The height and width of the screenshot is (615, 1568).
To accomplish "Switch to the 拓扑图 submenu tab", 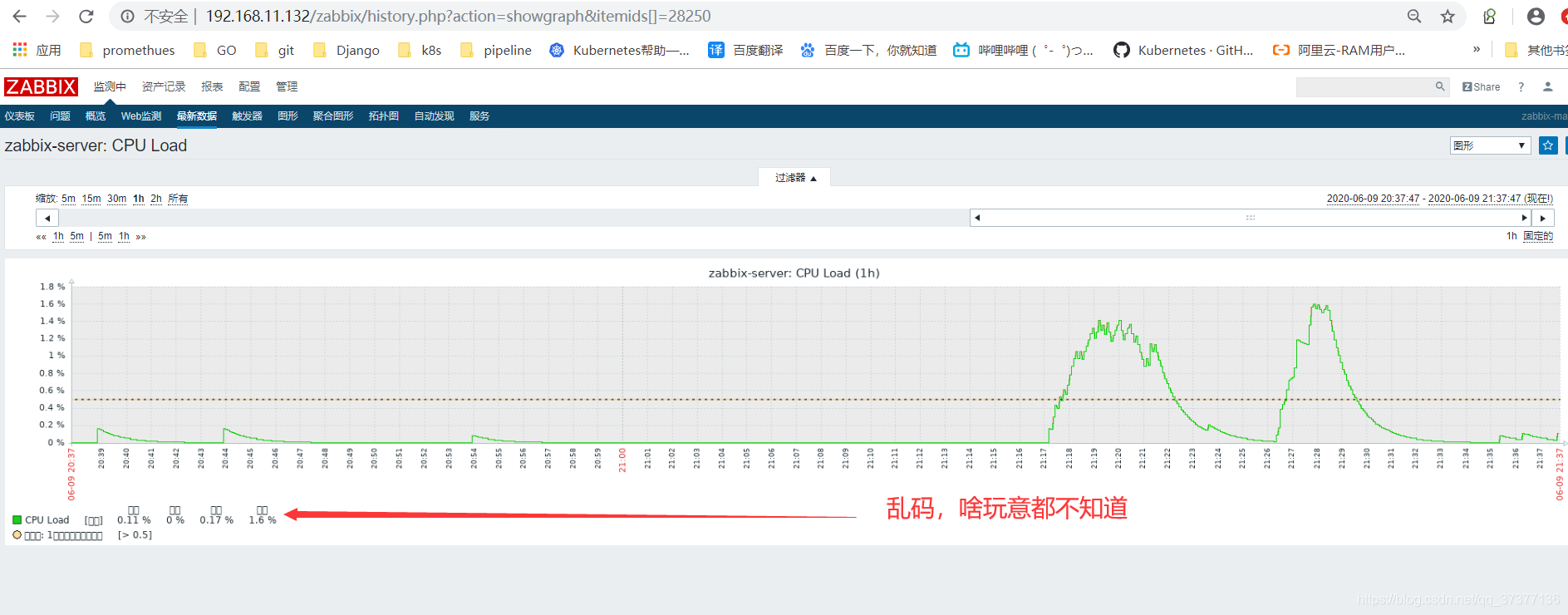I will (x=384, y=116).
